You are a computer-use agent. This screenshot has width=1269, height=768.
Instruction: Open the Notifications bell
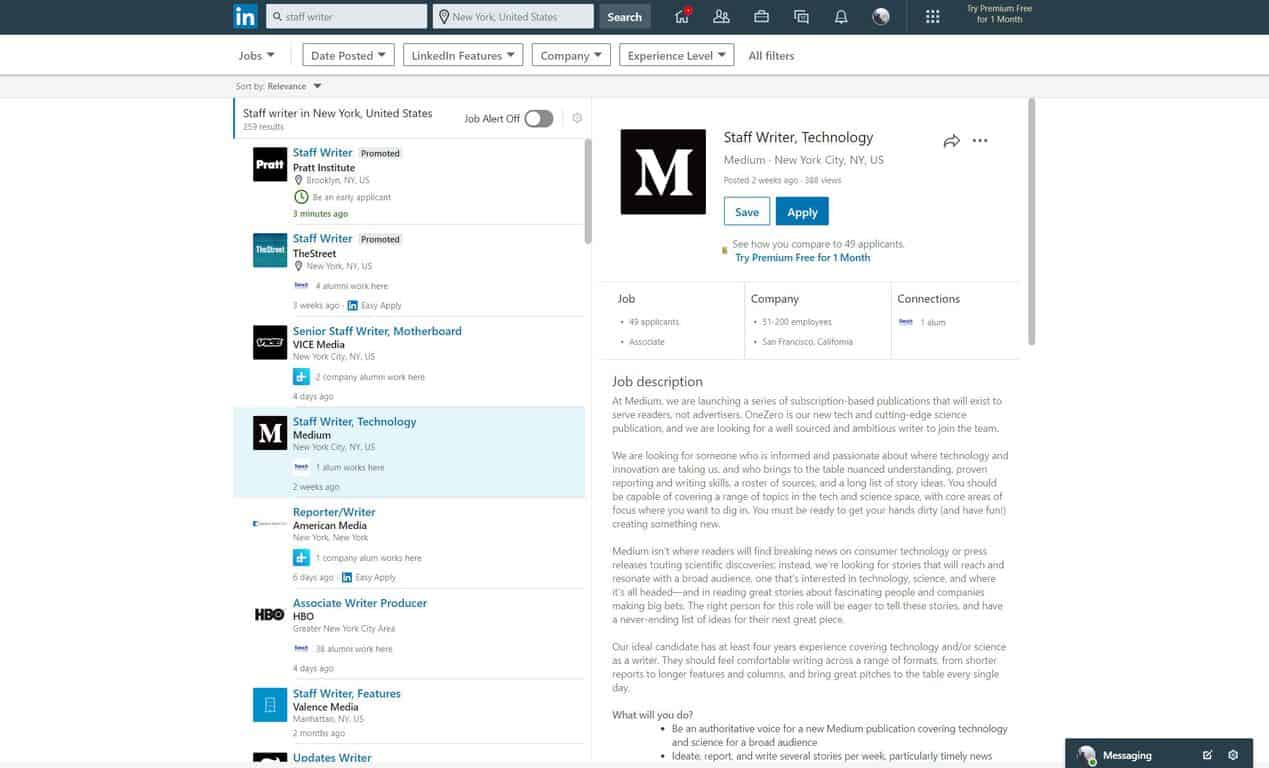click(841, 16)
